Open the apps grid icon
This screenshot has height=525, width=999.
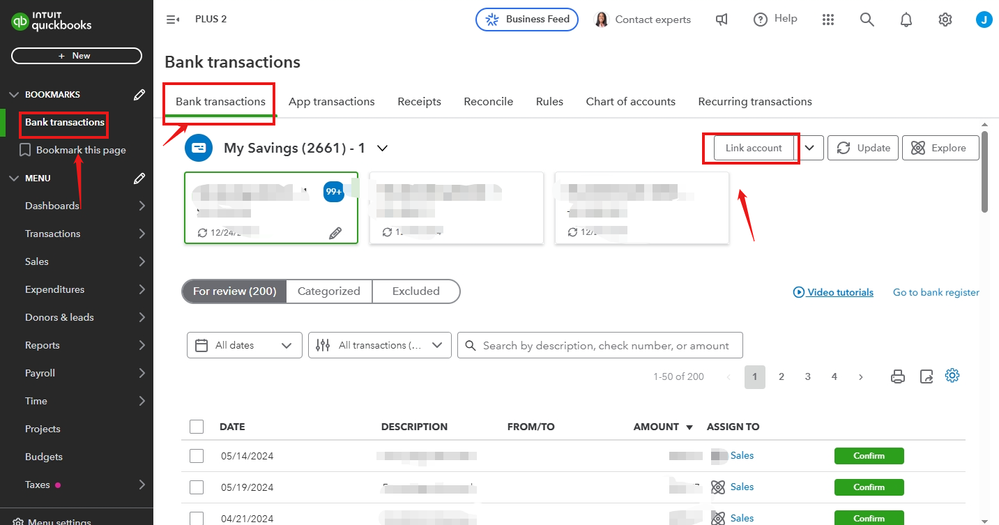pos(828,20)
